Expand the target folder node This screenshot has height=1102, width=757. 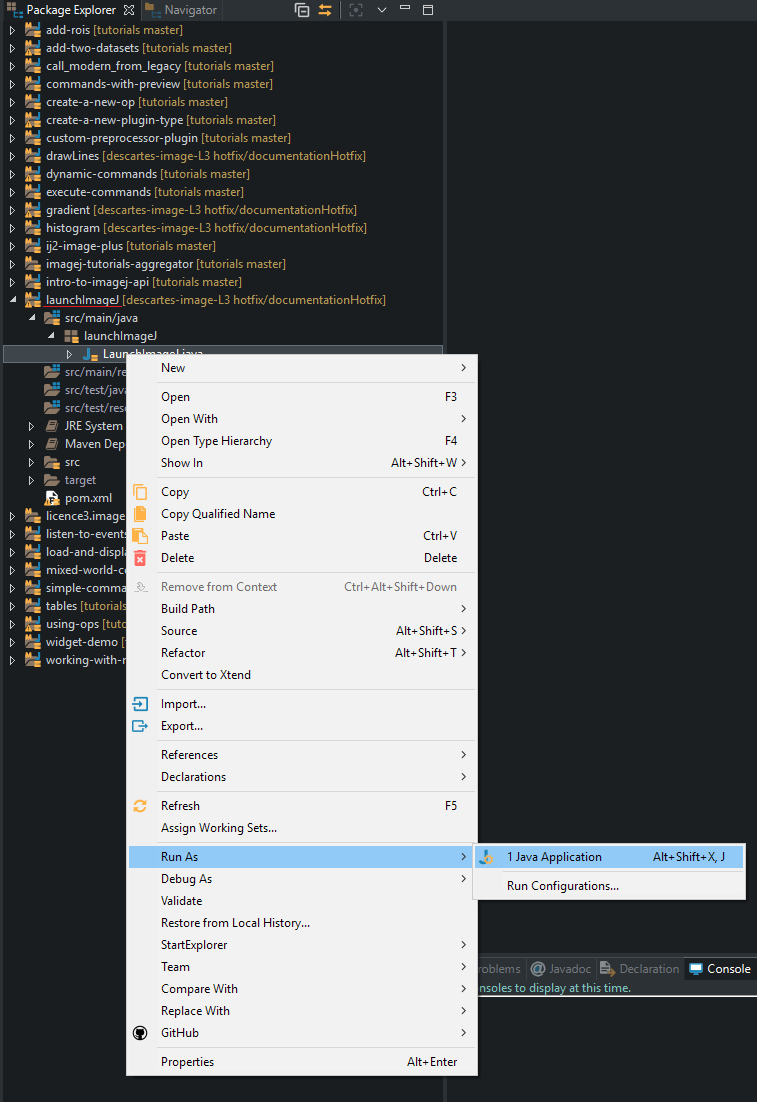(x=31, y=480)
